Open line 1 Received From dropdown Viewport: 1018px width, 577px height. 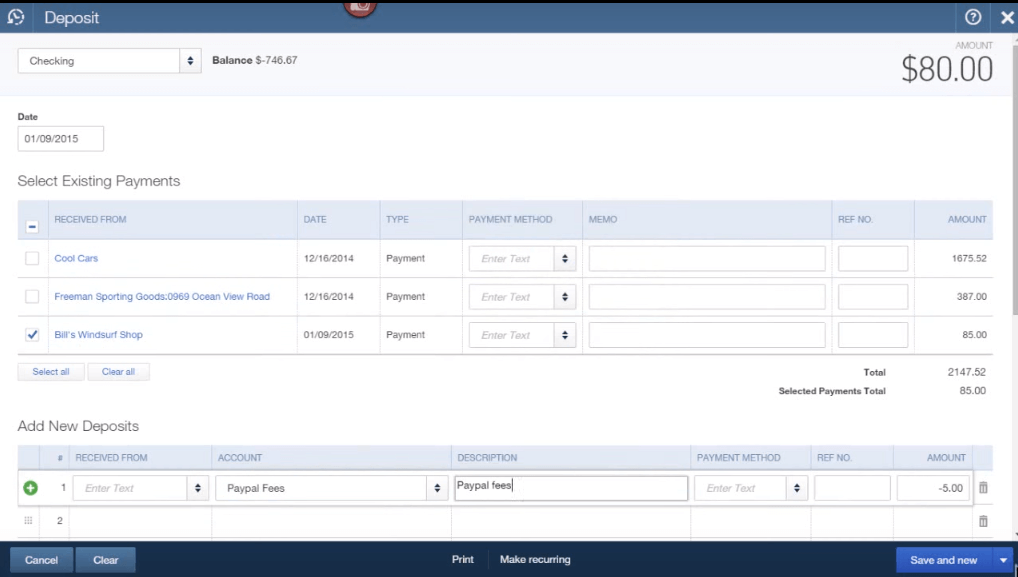[x=197, y=488]
